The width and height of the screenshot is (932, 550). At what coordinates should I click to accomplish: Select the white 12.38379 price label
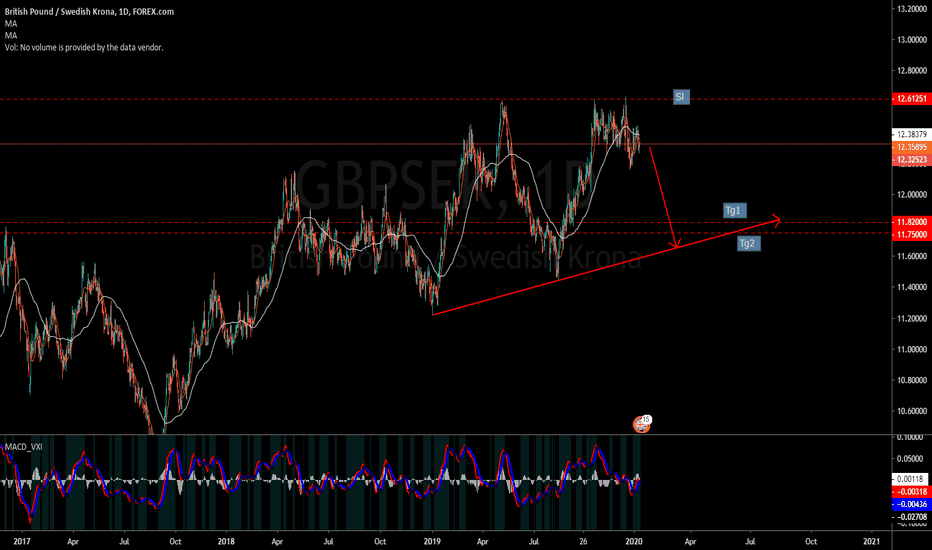pos(912,135)
